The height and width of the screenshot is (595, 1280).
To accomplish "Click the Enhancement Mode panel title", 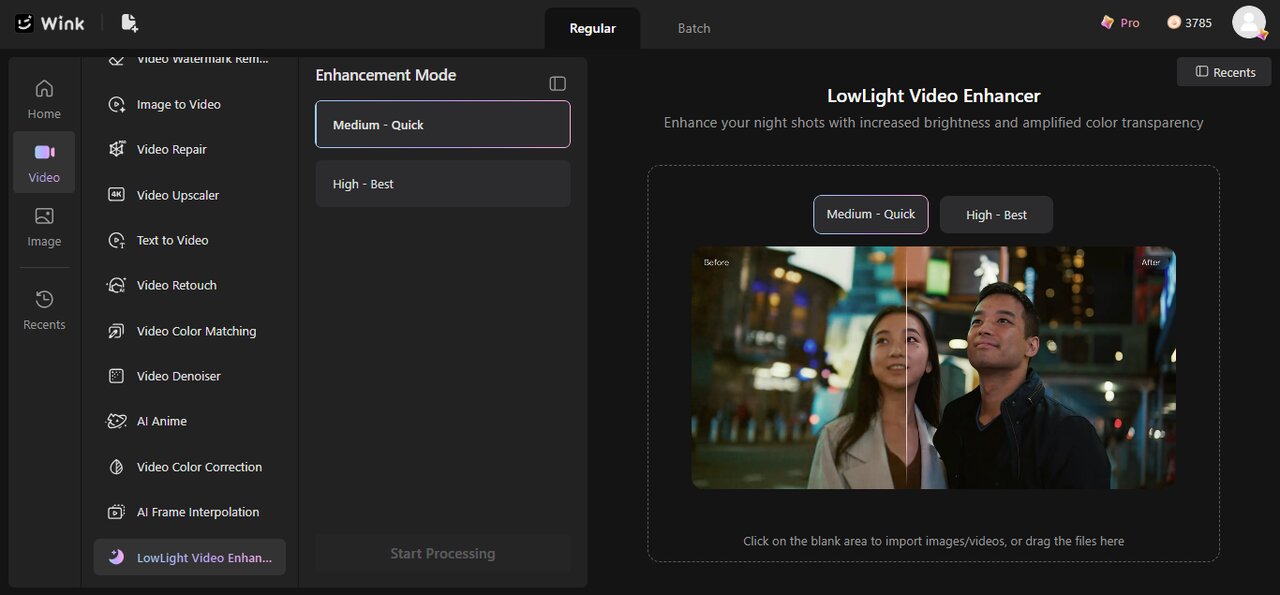I will (386, 75).
